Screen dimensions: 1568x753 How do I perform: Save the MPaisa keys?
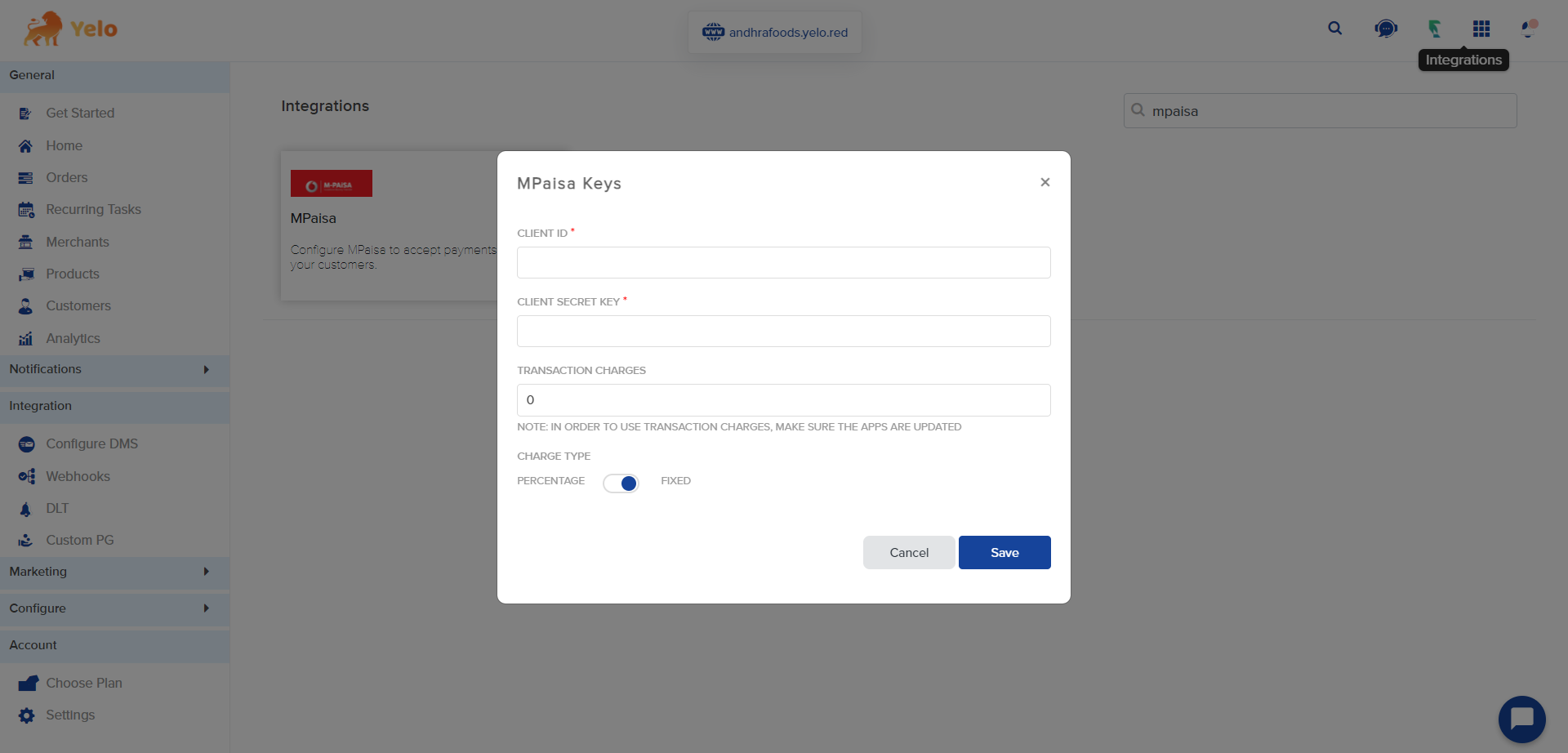tap(1004, 553)
